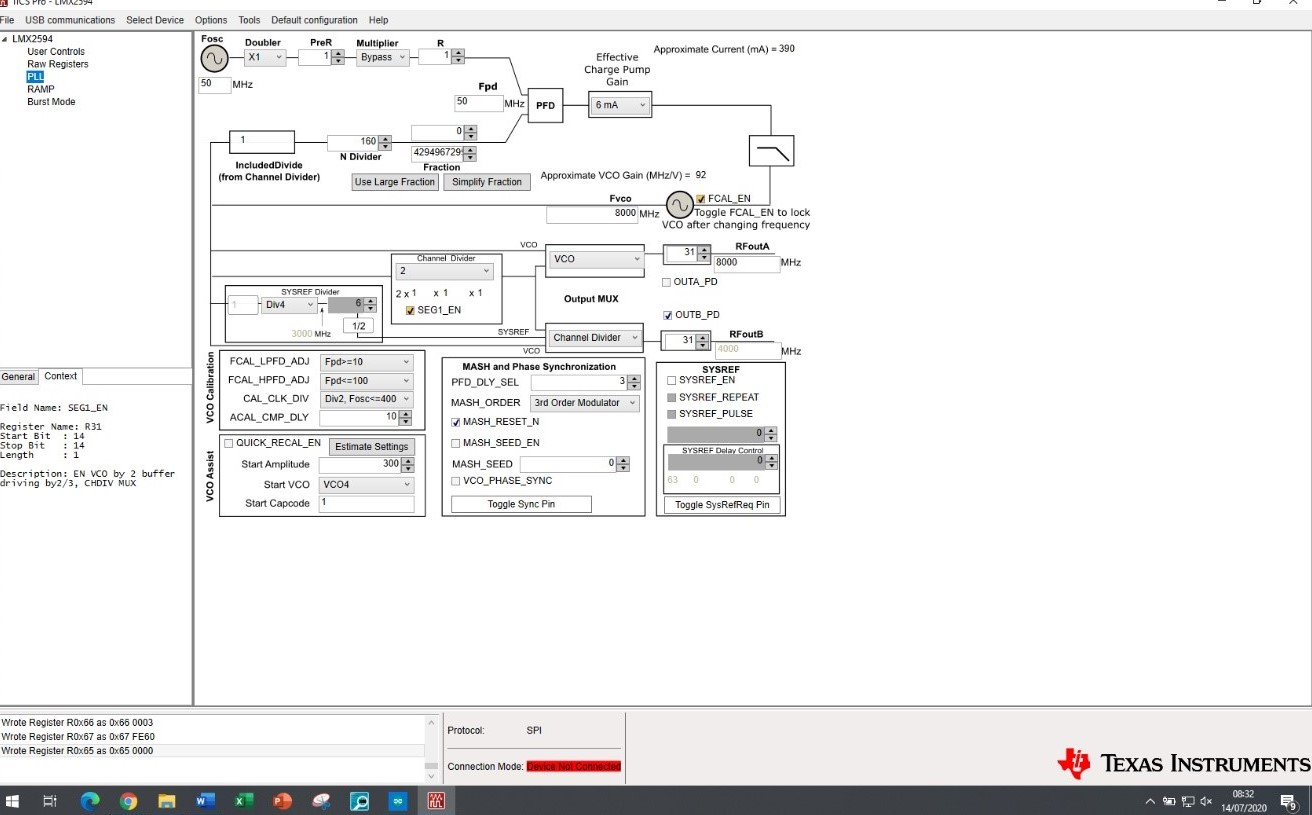Viewport: 1312px width, 815px height.
Task: Switch to the General tab
Action: tap(18, 377)
